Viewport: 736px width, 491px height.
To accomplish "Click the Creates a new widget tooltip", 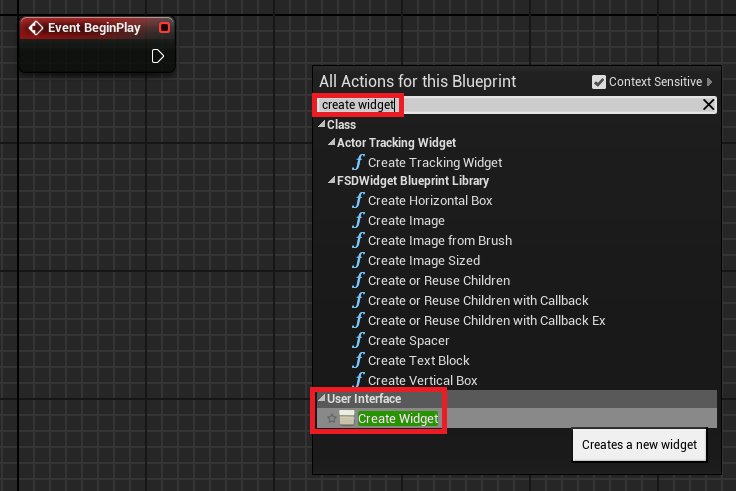I will (x=639, y=445).
